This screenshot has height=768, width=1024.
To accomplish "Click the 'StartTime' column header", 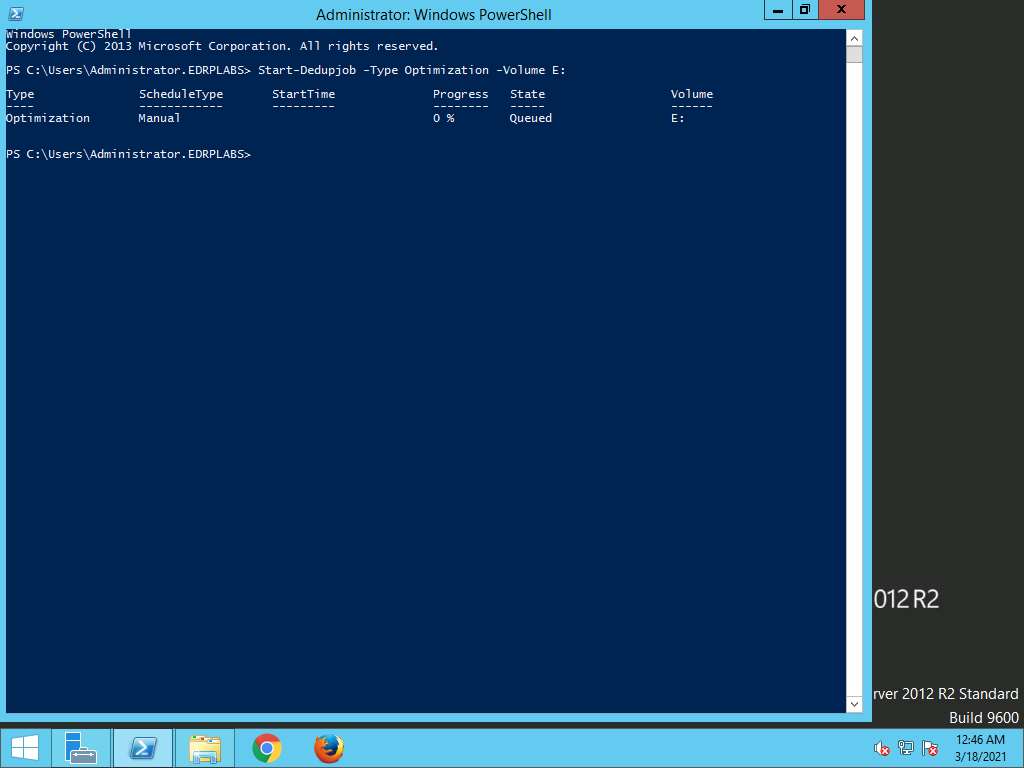I will pyautogui.click(x=304, y=94).
